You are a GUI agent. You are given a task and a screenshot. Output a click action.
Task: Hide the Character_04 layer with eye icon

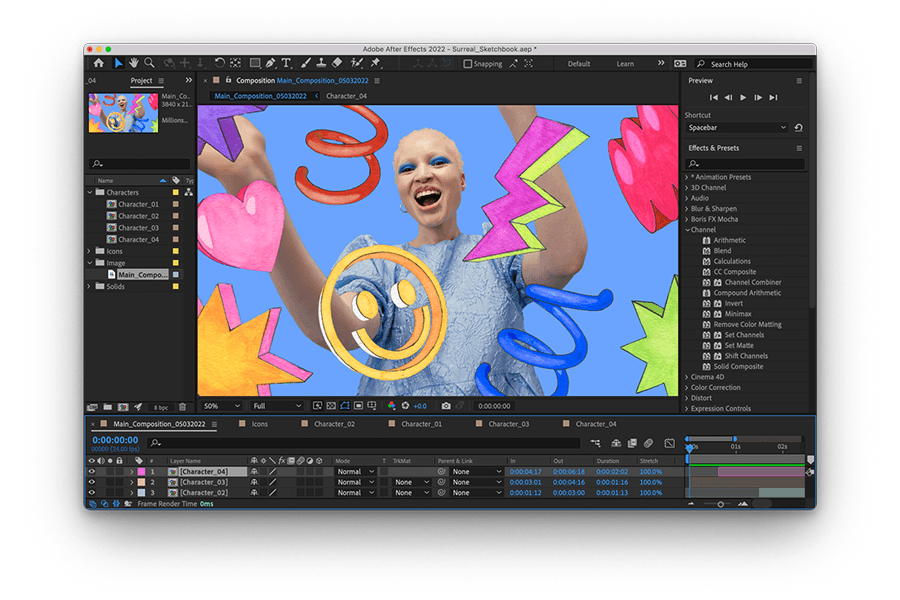[92, 471]
